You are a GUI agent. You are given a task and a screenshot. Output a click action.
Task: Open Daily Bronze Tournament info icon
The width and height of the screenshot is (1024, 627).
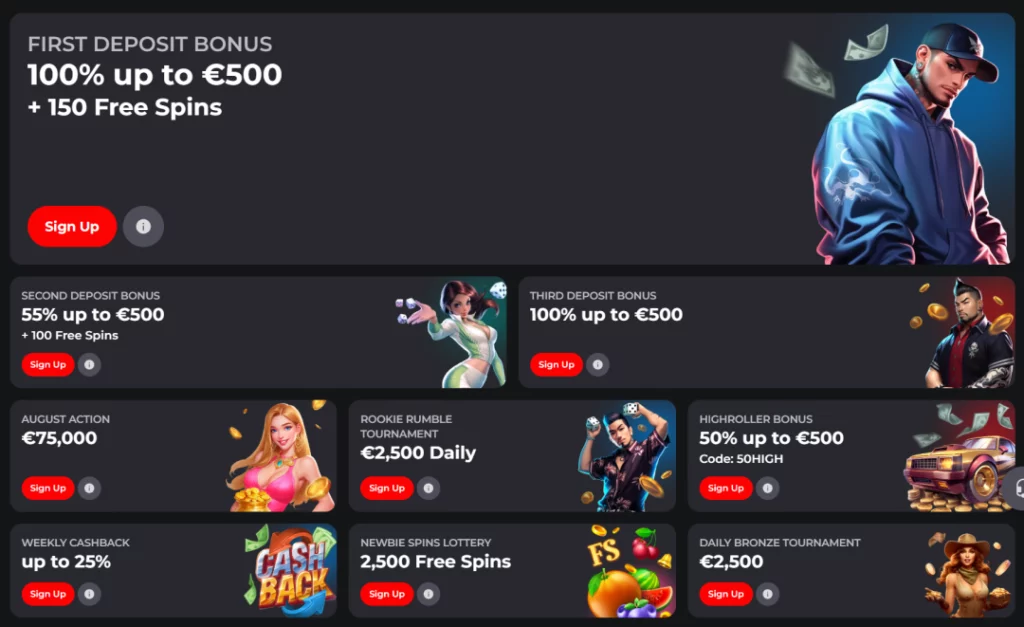767,594
